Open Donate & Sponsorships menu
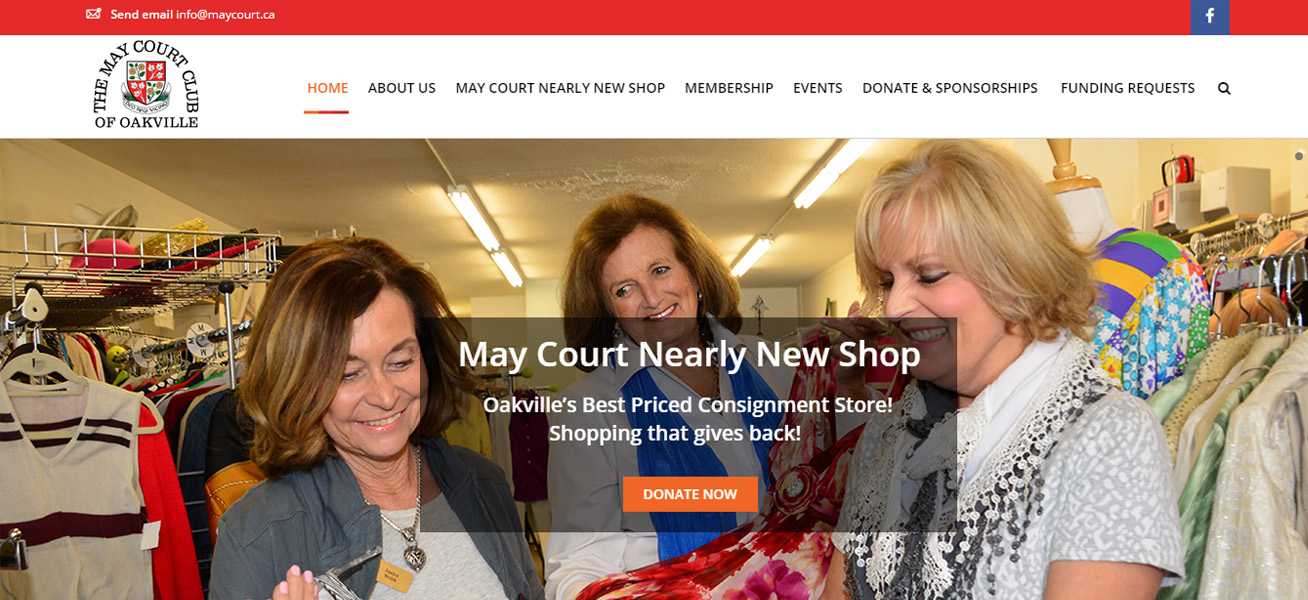 point(950,88)
